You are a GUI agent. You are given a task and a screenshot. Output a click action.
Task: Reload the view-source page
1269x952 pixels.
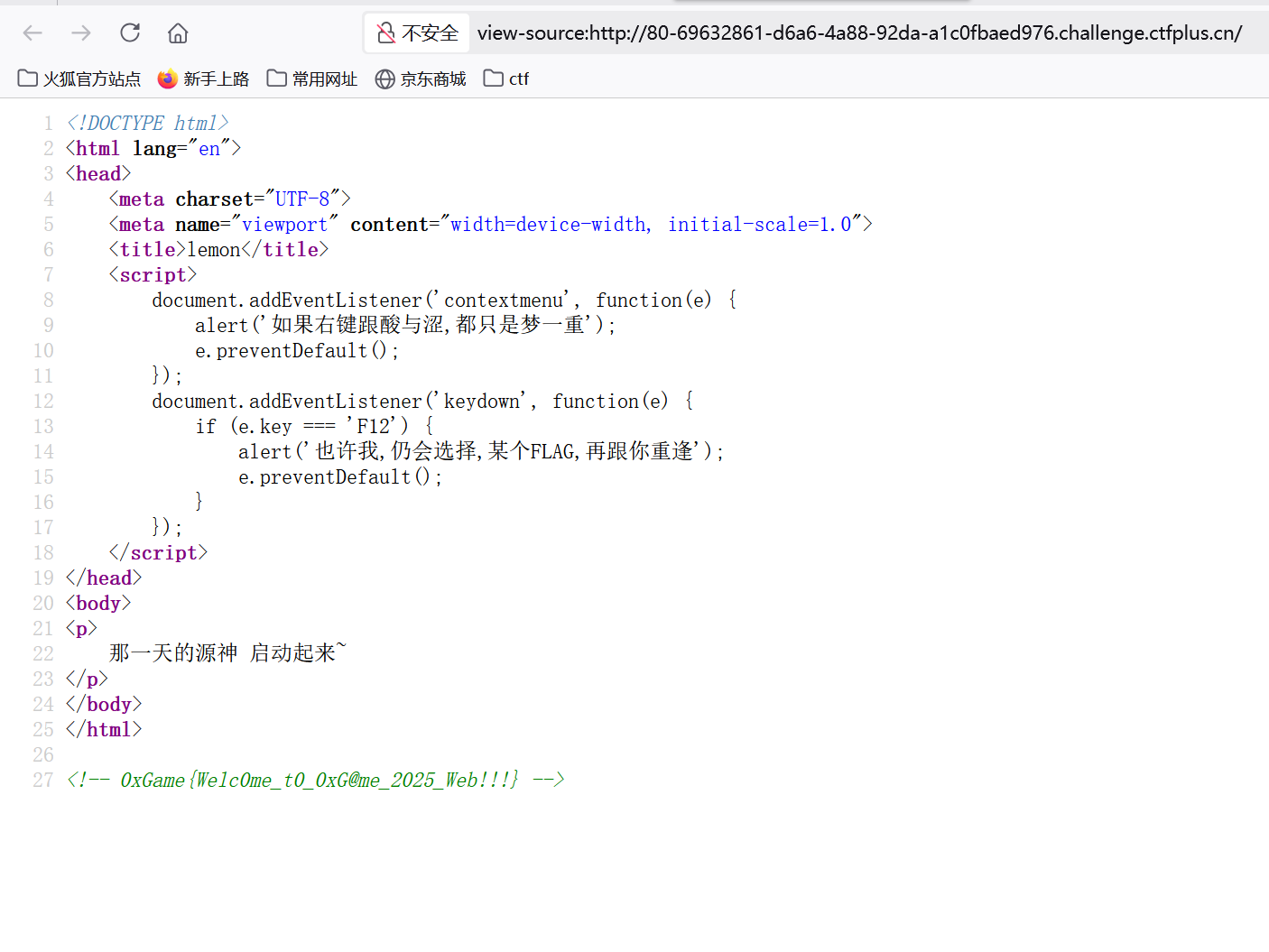[x=130, y=33]
